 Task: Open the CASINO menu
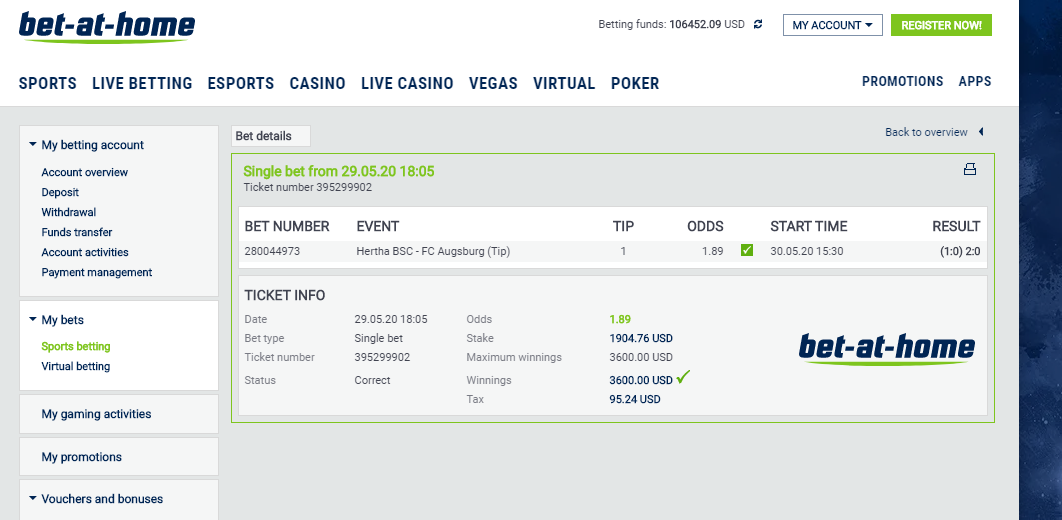318,83
